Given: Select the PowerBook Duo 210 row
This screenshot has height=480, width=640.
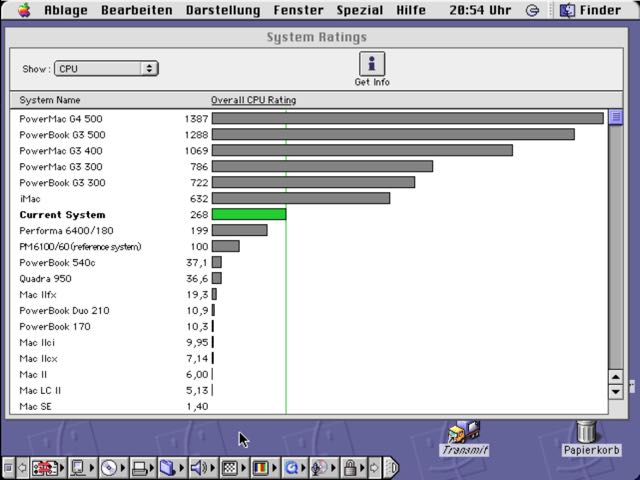Looking at the screenshot, I should [309, 311].
